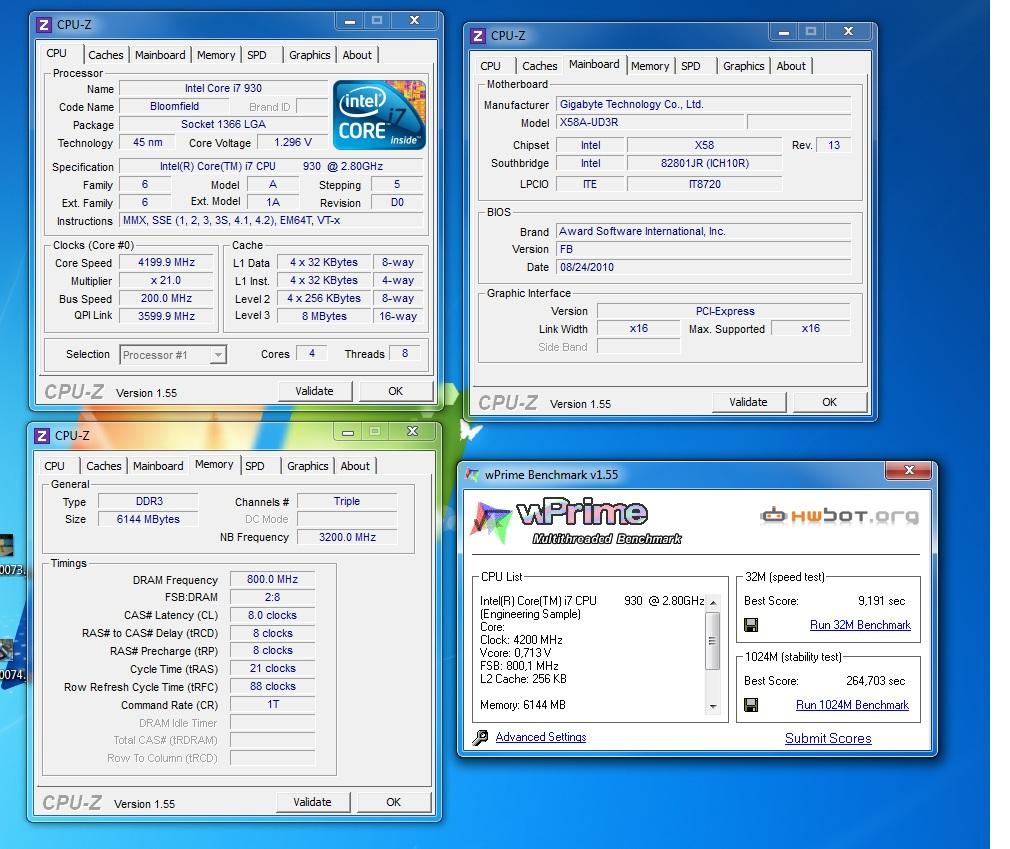Screen dimensions: 1010x849
Task: Open About tab in the Mainboard window
Action: pyautogui.click(x=791, y=66)
